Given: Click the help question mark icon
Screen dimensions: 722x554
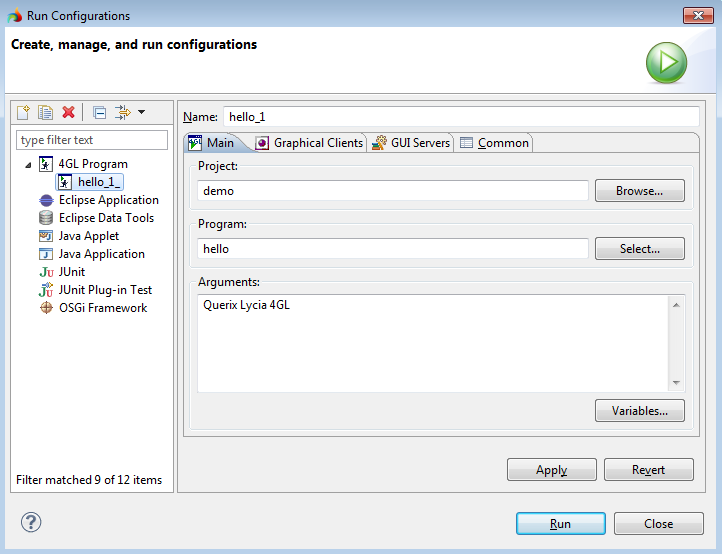Looking at the screenshot, I should (x=32, y=522).
